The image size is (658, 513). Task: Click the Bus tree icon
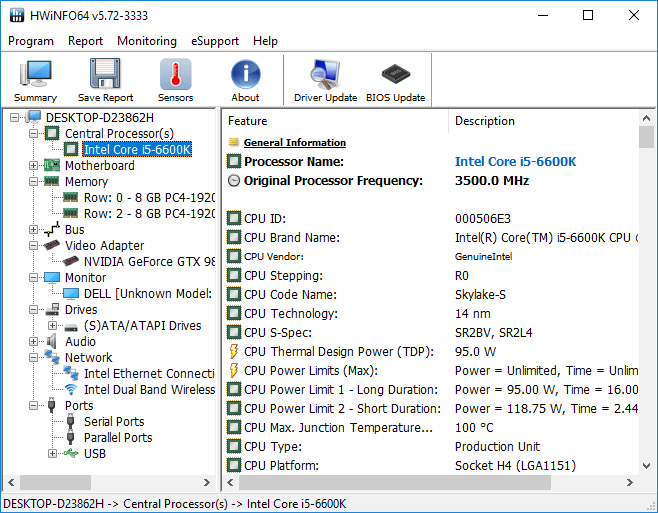click(x=52, y=229)
